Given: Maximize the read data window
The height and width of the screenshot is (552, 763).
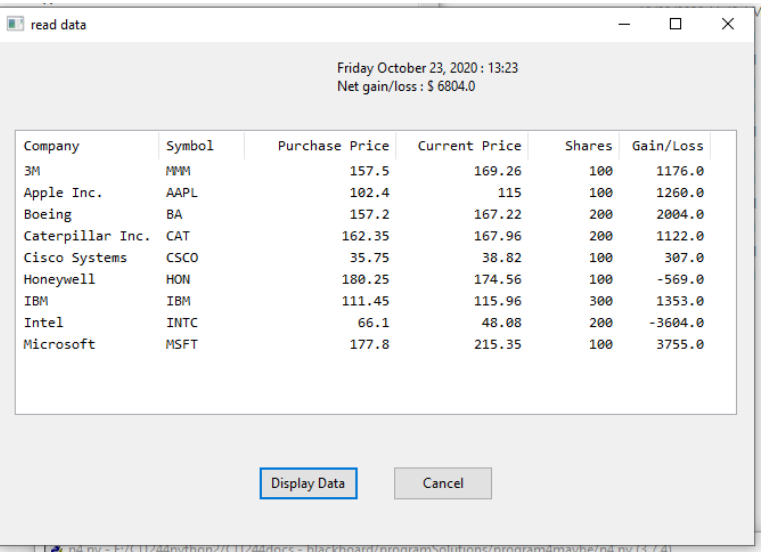Looking at the screenshot, I should coord(675,24).
